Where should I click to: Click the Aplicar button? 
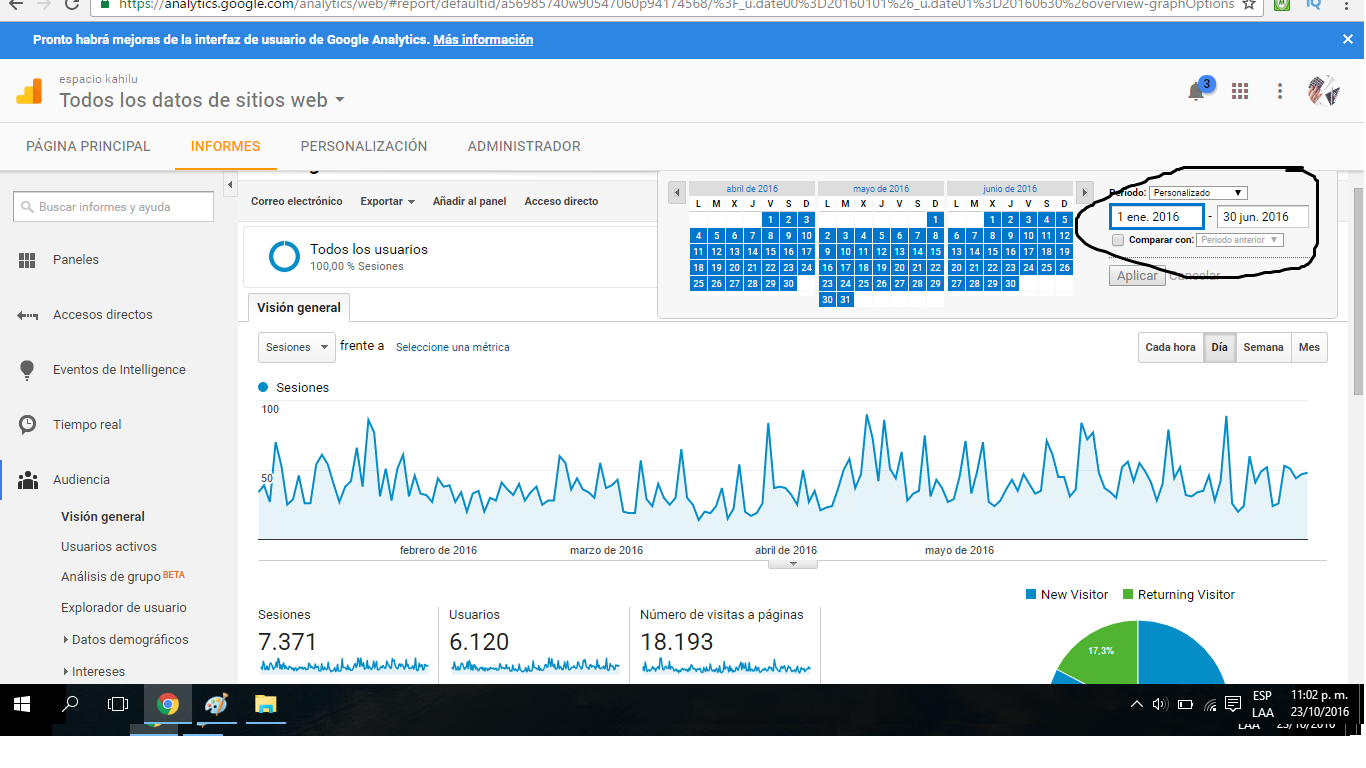(1137, 276)
